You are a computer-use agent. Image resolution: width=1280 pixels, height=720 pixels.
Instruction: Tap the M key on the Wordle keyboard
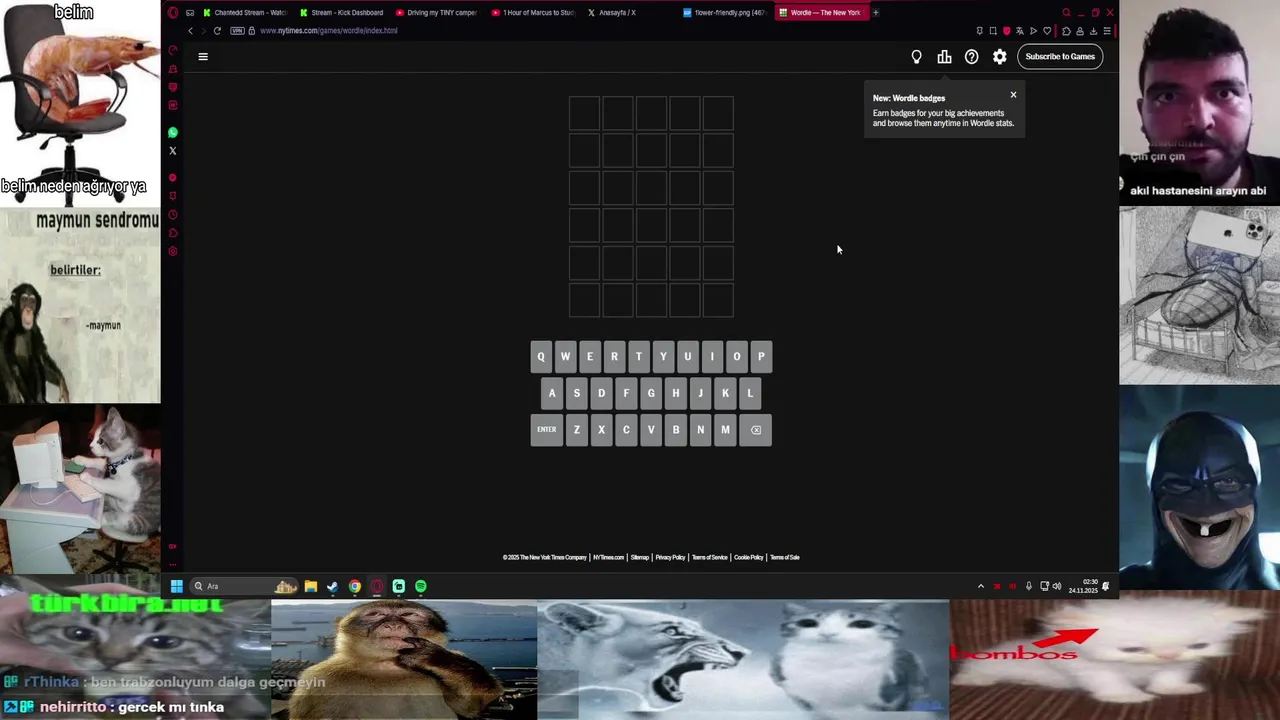click(725, 430)
